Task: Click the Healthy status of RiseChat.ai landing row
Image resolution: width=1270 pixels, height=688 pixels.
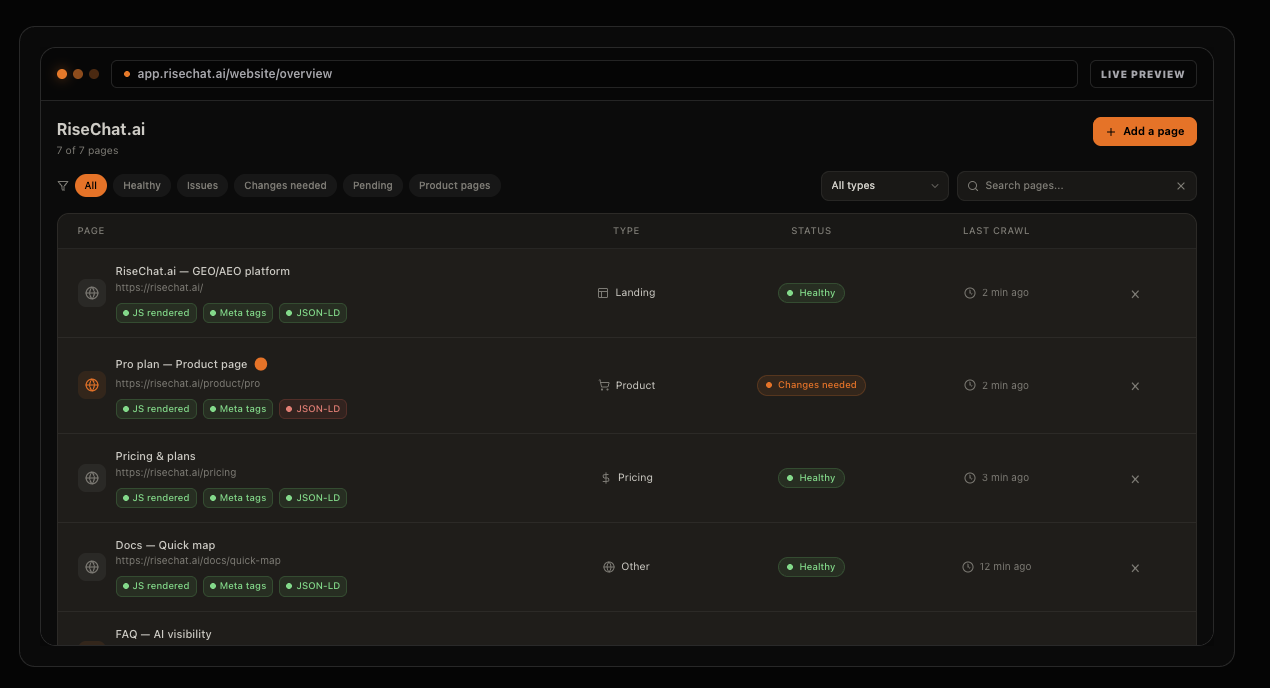Action: coord(811,293)
